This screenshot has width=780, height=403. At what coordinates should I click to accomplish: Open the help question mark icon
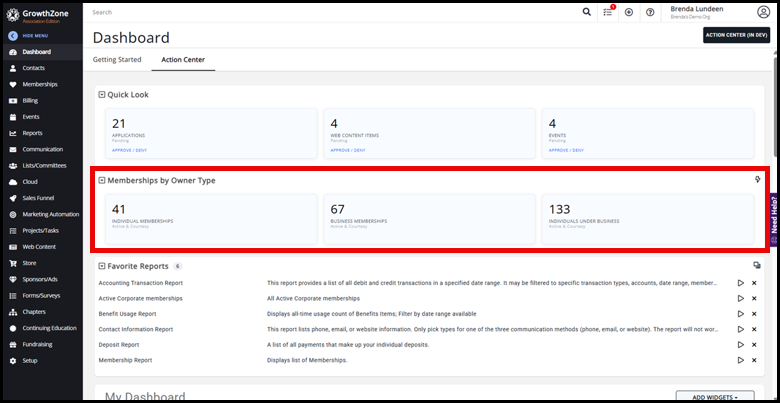[x=650, y=12]
